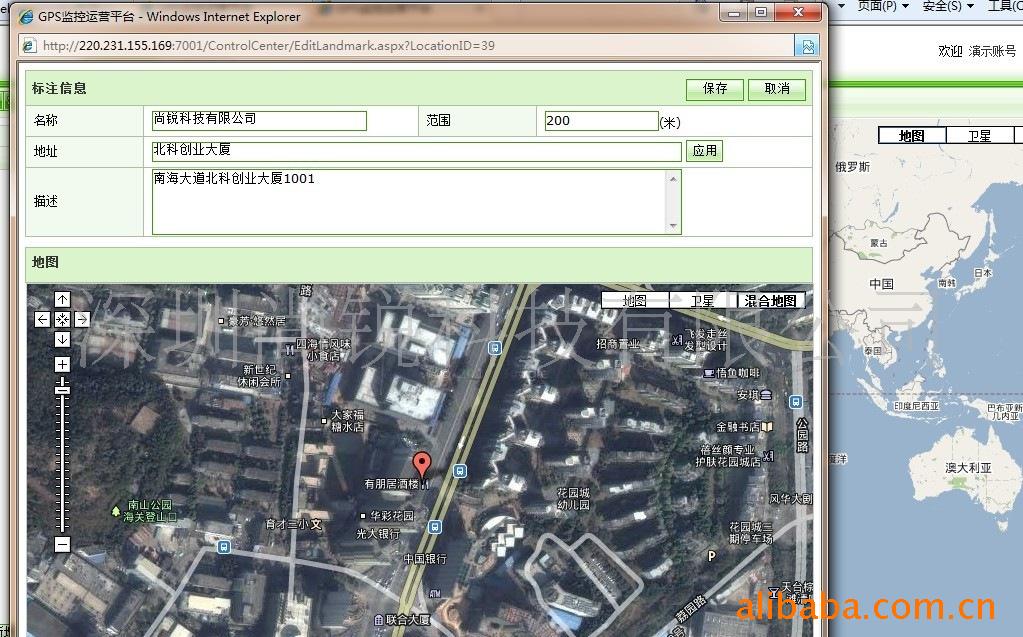Click description box scroll down arrow

[673, 226]
